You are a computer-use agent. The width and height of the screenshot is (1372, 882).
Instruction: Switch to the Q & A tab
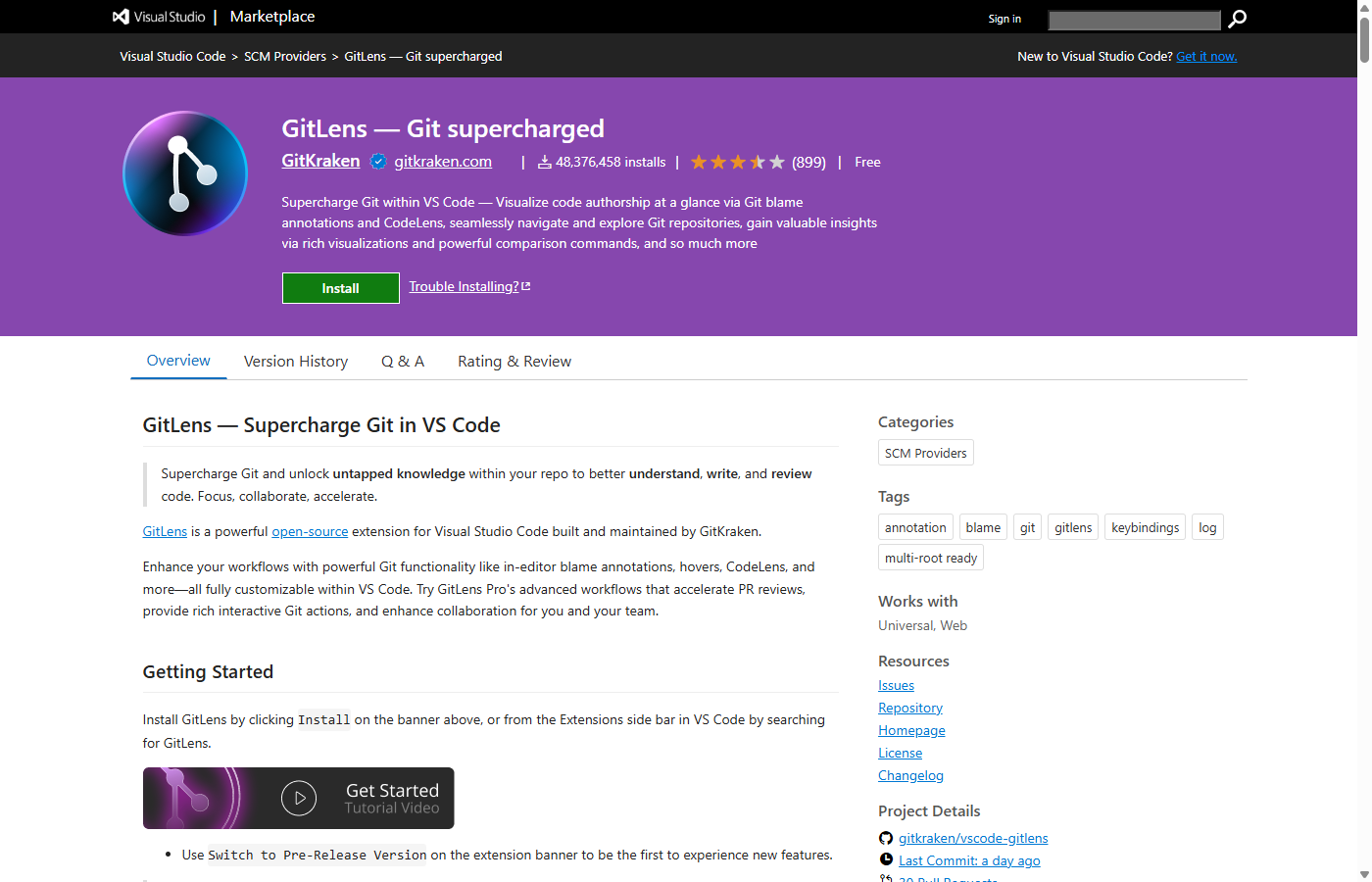pyautogui.click(x=403, y=361)
